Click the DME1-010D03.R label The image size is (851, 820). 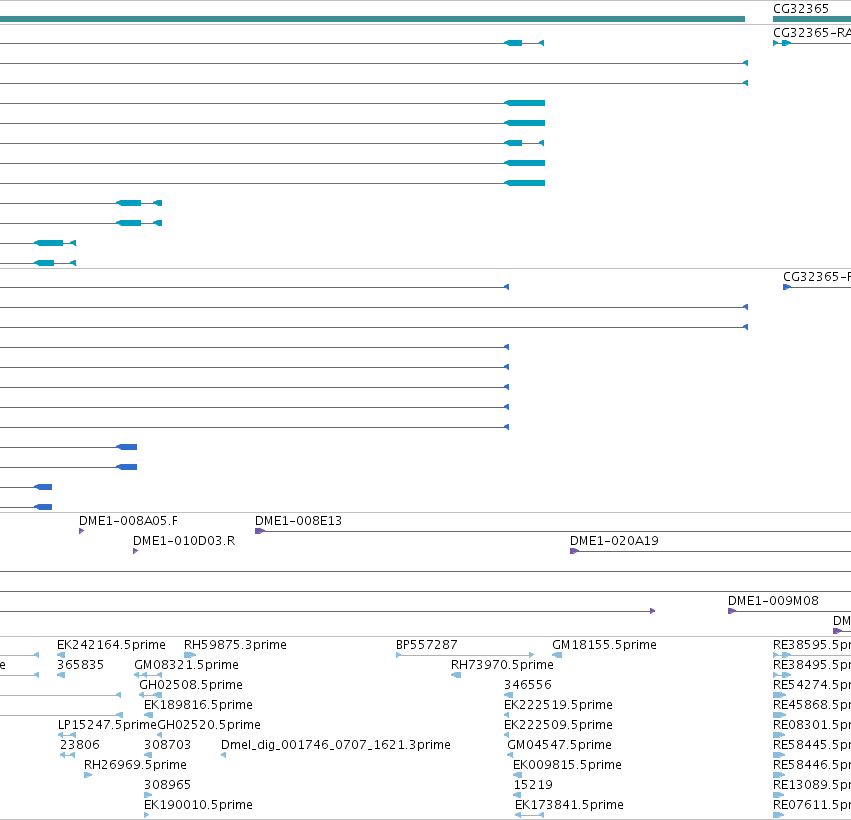(x=184, y=541)
